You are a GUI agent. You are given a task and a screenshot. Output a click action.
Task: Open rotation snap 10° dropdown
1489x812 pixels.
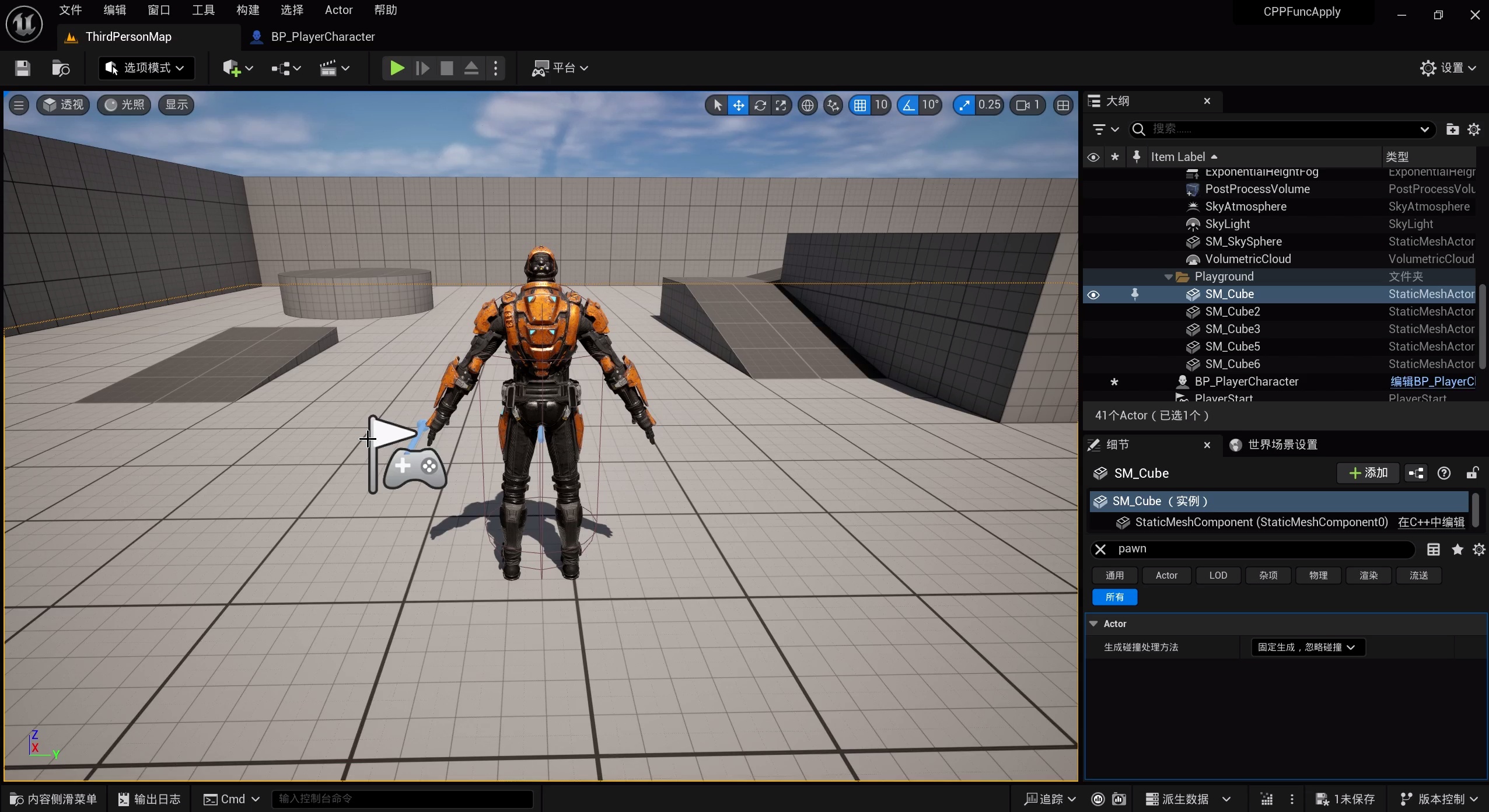tap(931, 105)
